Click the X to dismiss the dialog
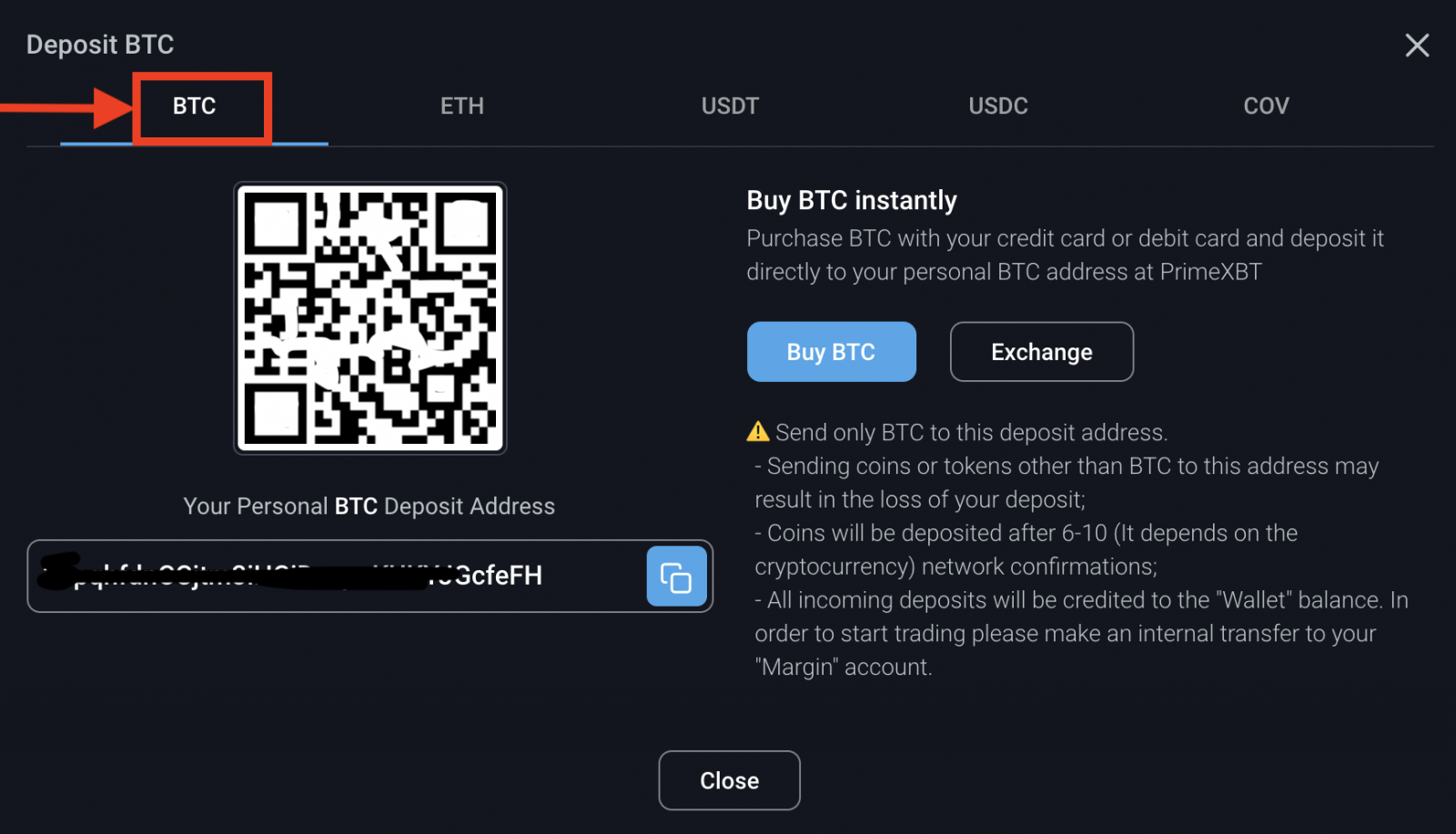 [x=1417, y=45]
